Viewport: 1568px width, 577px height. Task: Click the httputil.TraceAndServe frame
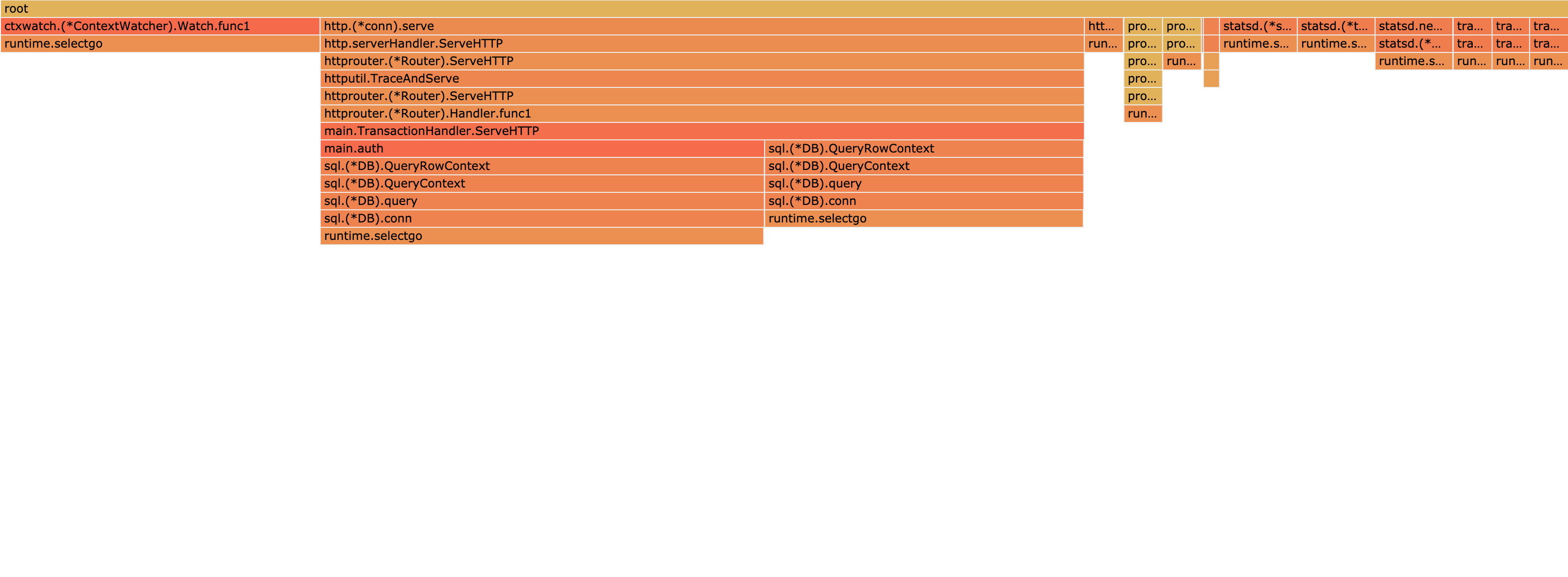[x=701, y=78]
